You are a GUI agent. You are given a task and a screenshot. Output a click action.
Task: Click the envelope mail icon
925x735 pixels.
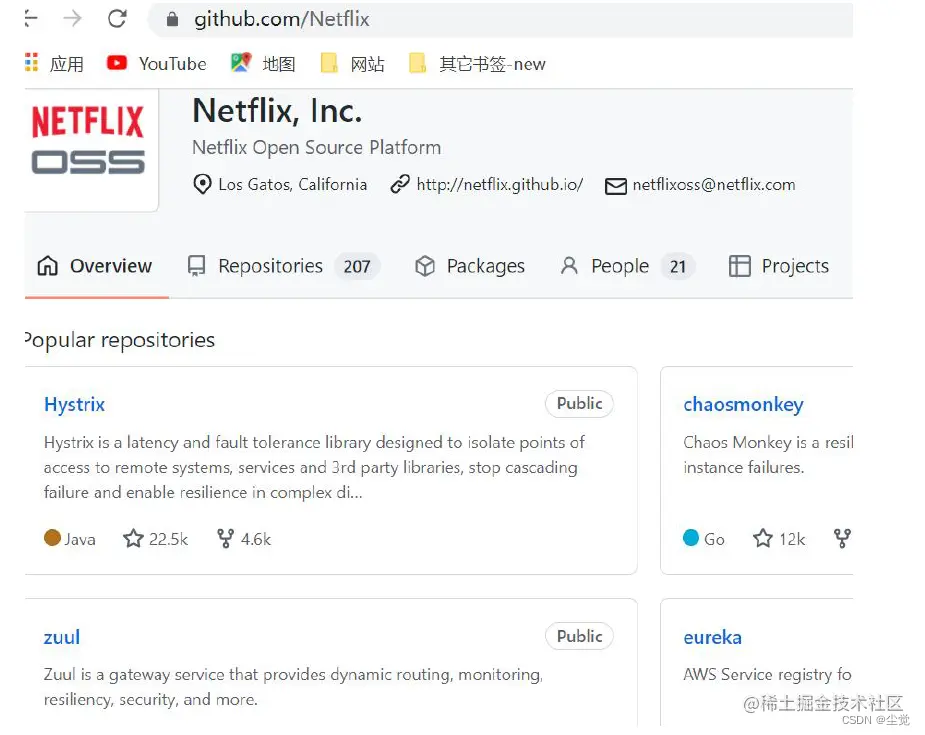pyautogui.click(x=616, y=186)
